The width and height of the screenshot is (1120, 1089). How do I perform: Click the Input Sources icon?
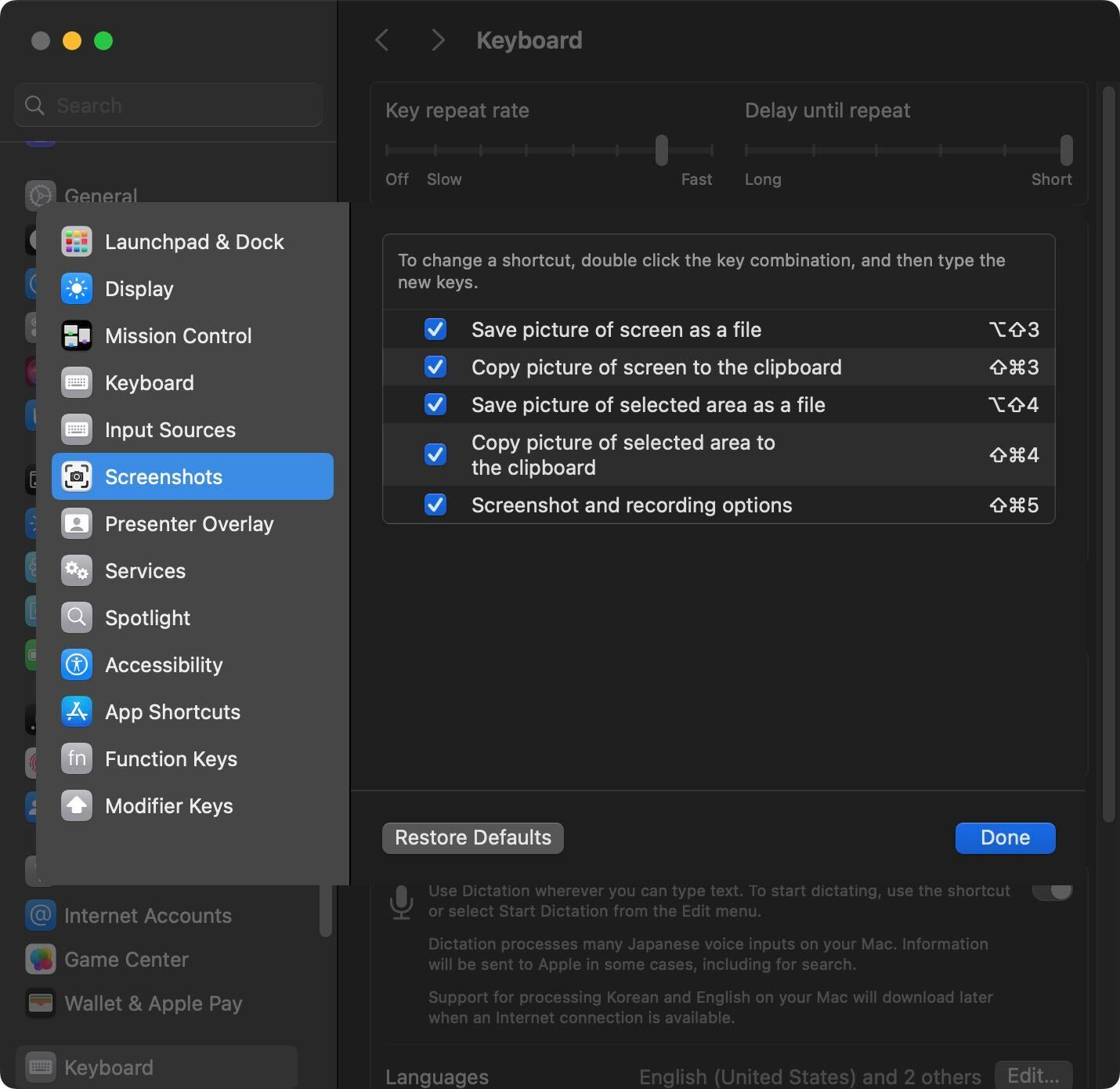pyautogui.click(x=77, y=429)
